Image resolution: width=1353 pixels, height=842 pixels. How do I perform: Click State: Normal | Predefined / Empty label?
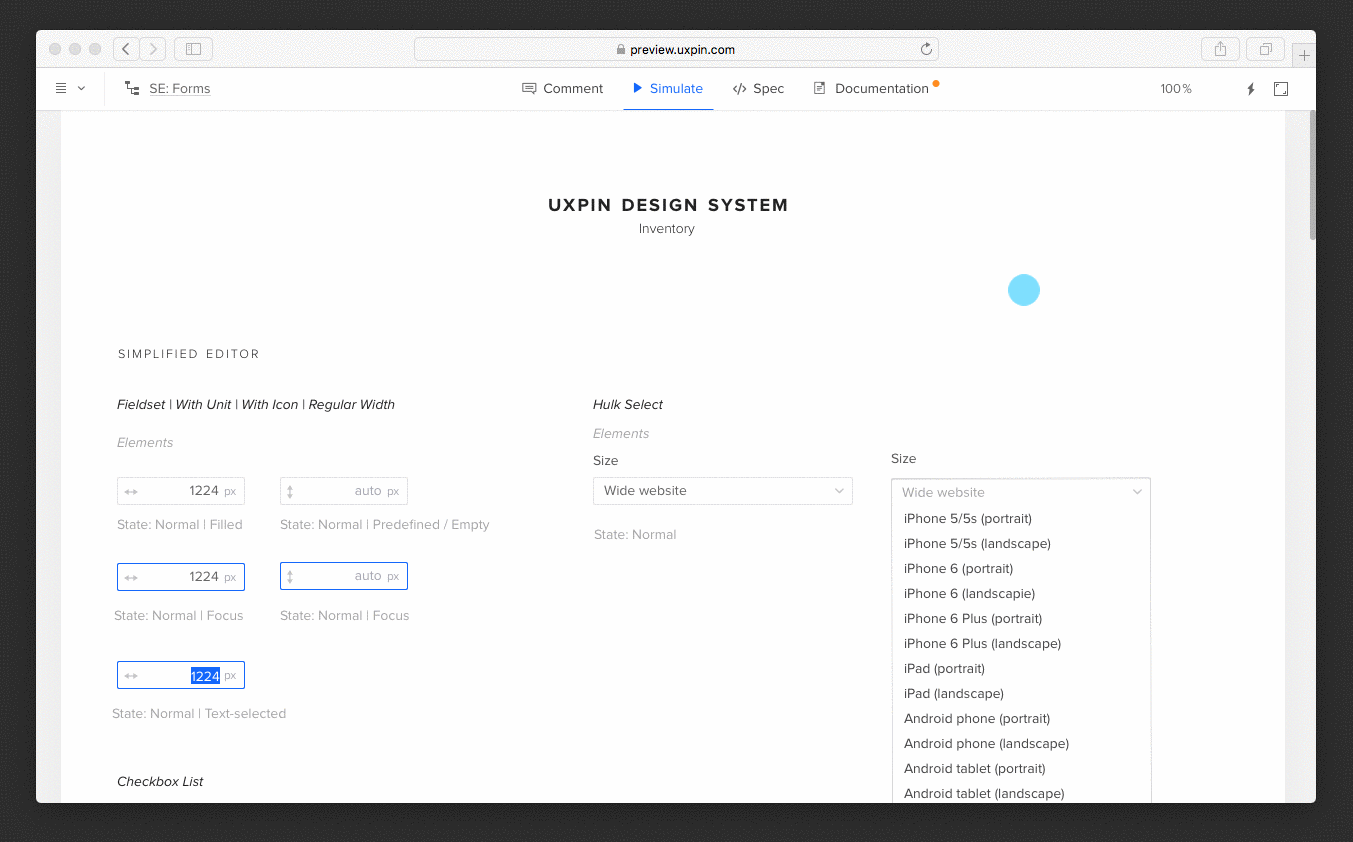[385, 525]
